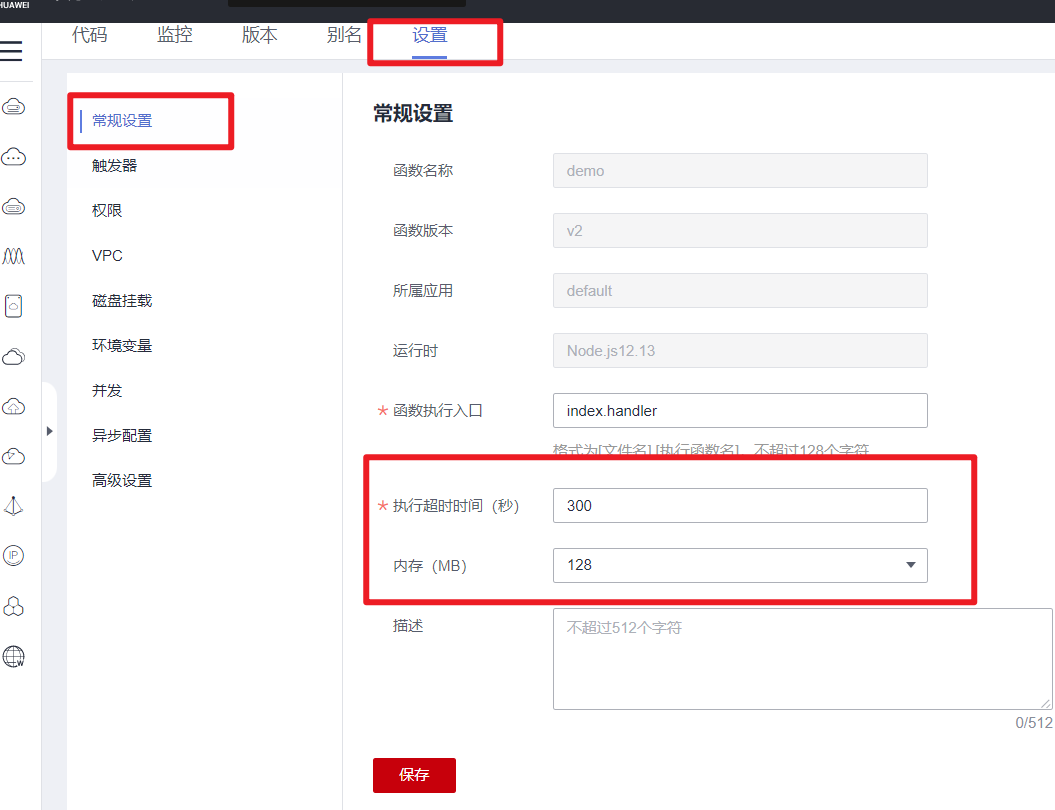Open 异步配置 in the settings menu
The image size is (1055, 810).
(122, 436)
